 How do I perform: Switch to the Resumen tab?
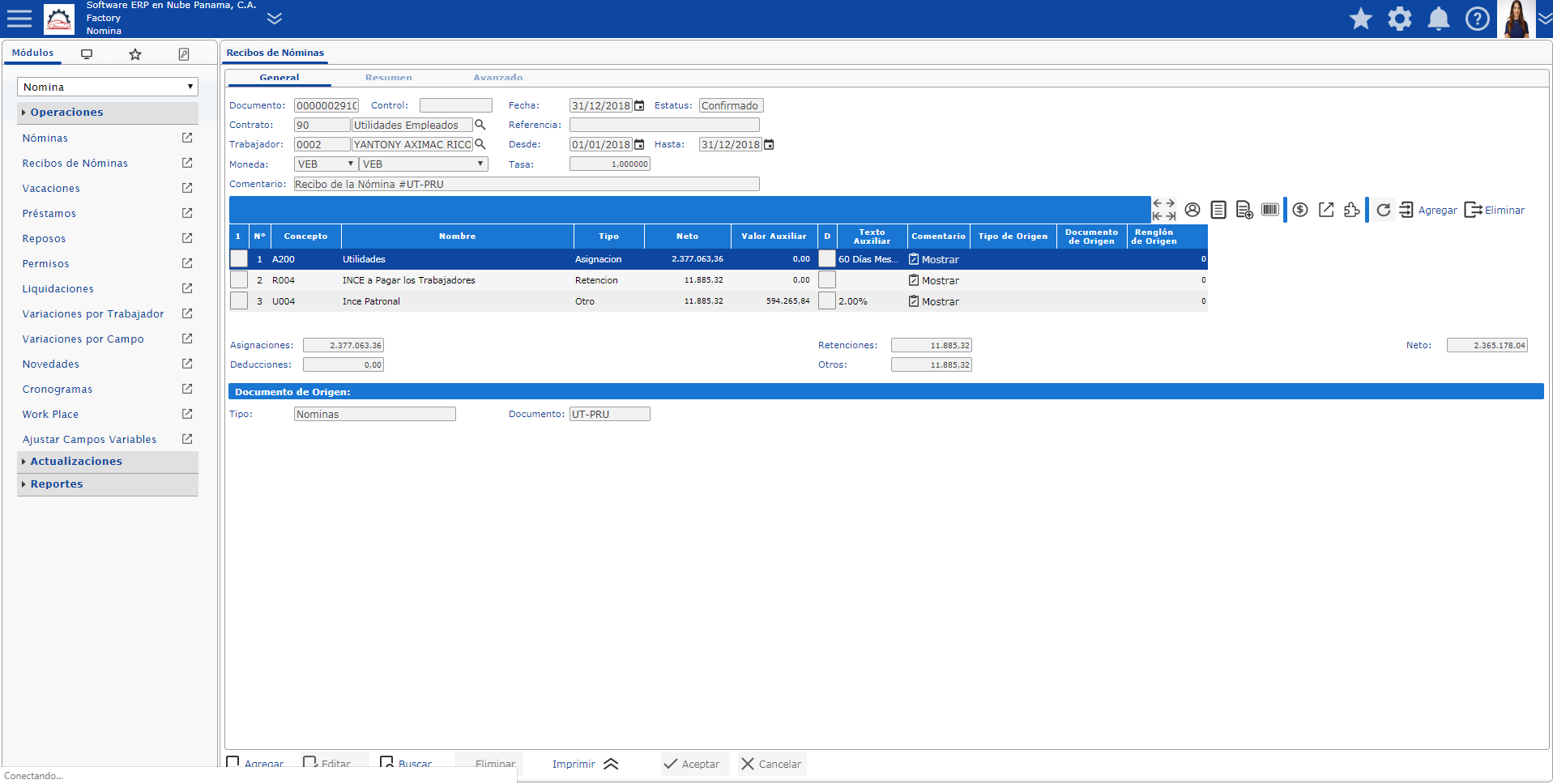389,78
